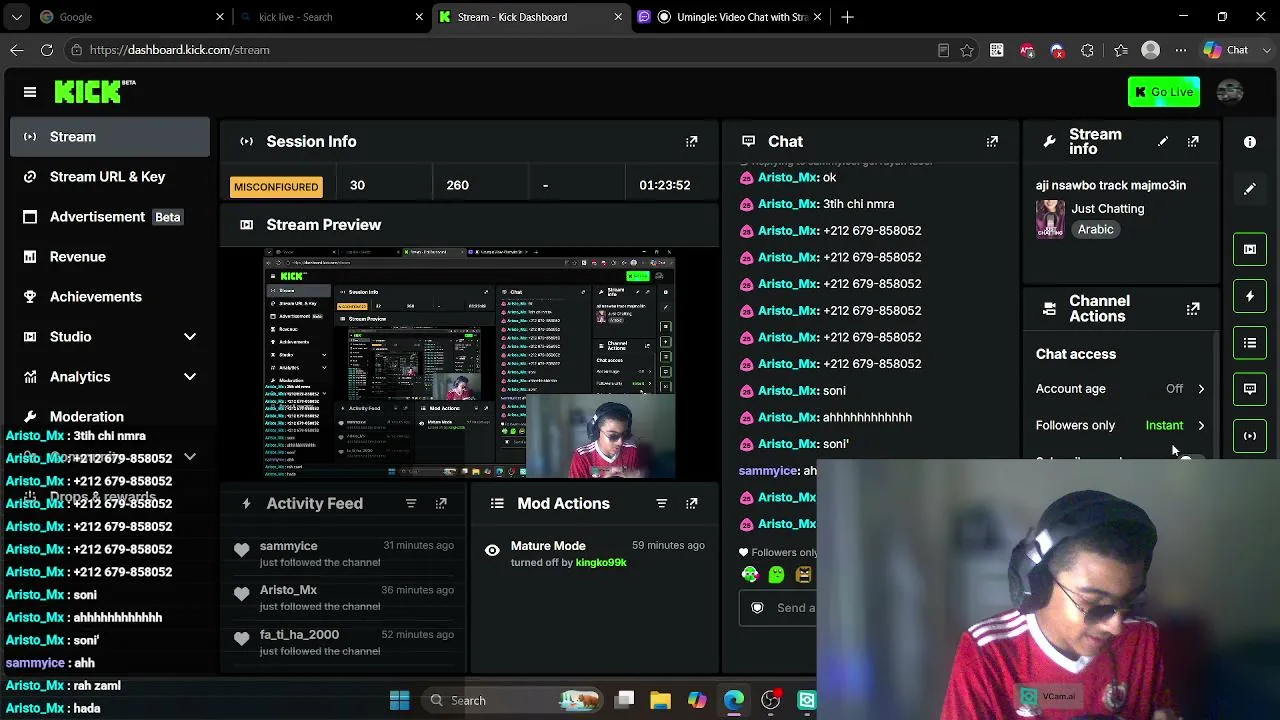Toggle the mod actions list icon in right rail
Screen dimensions: 1280x720
tap(1250, 343)
